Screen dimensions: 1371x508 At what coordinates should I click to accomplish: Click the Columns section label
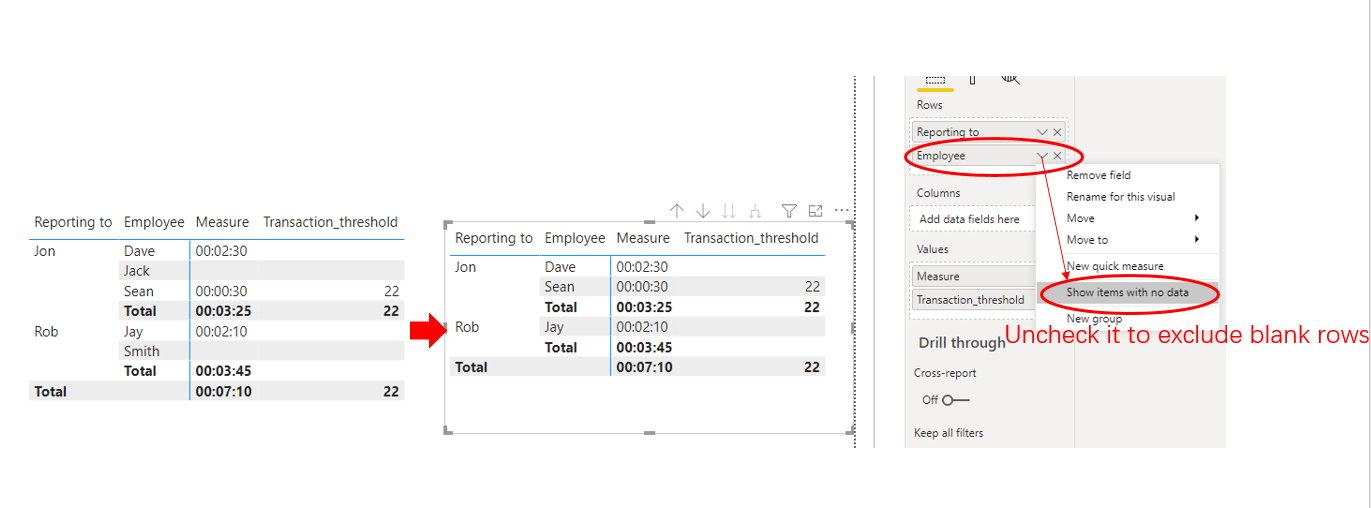938,193
